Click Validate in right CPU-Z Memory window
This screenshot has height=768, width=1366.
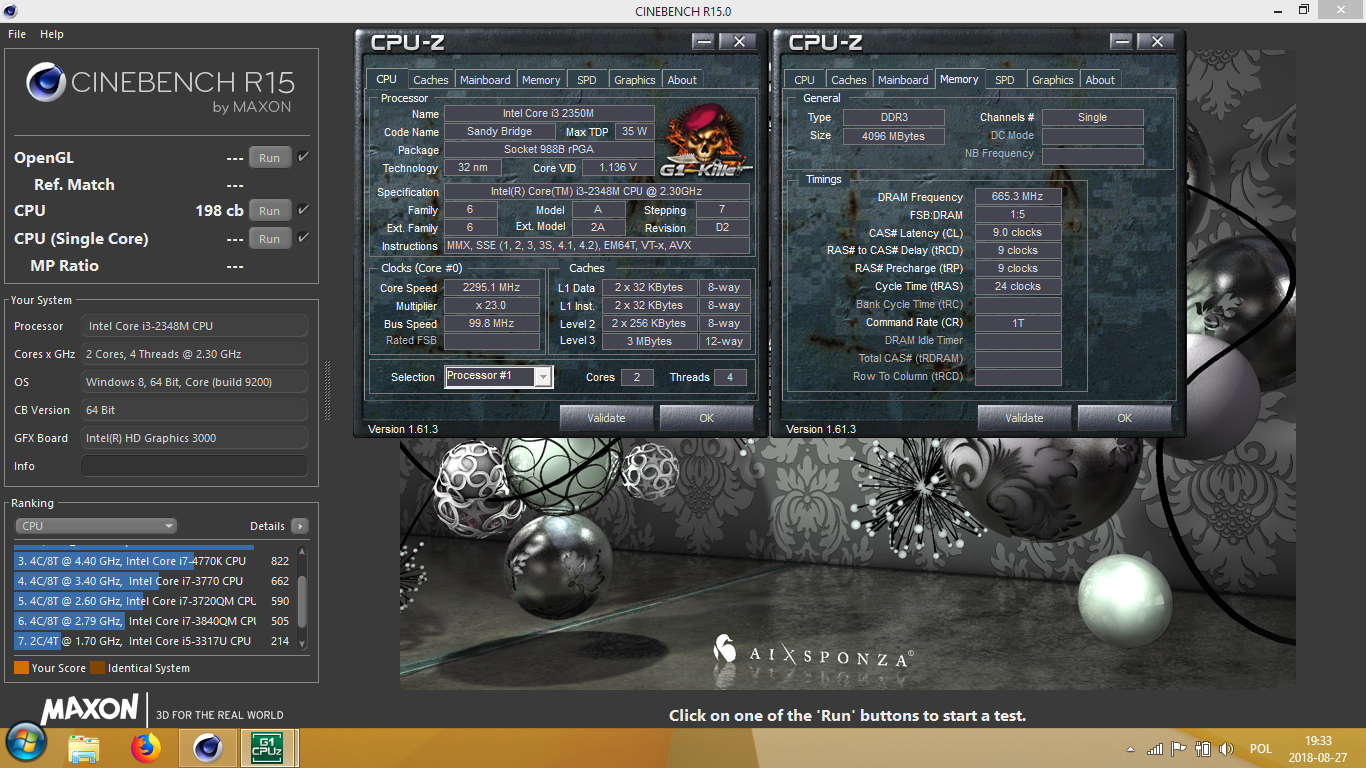point(1024,418)
